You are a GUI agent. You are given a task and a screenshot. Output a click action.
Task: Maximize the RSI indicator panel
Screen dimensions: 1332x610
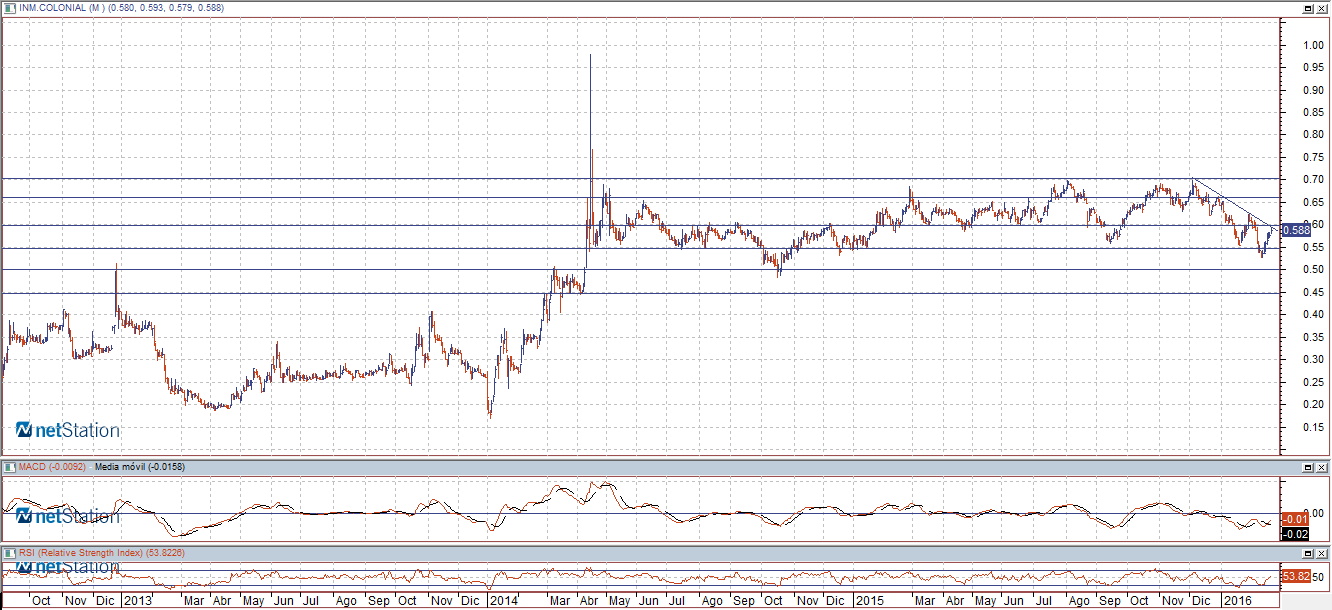[1307, 552]
